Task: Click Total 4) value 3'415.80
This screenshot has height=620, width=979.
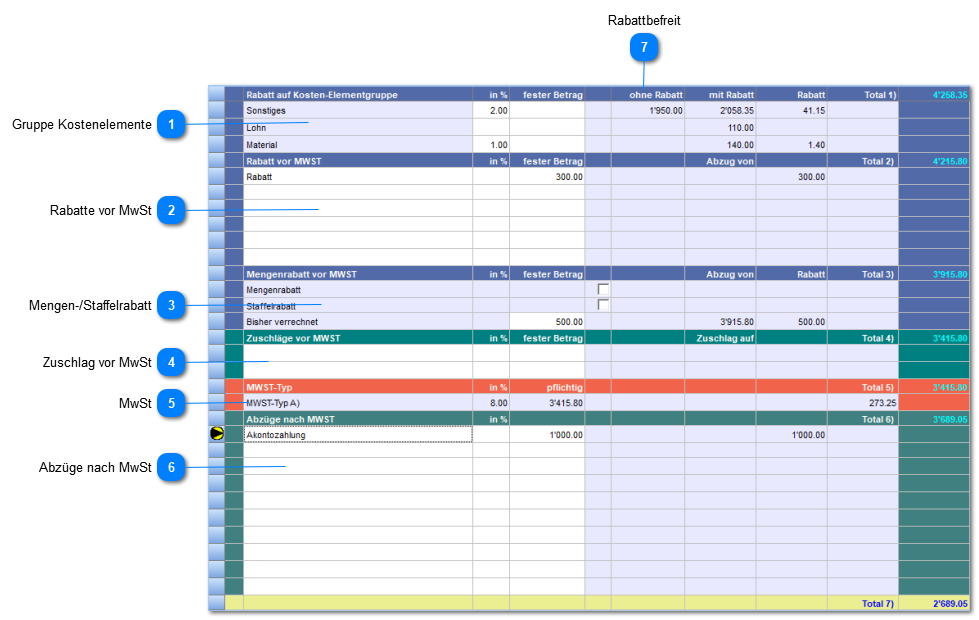Action: (950, 338)
